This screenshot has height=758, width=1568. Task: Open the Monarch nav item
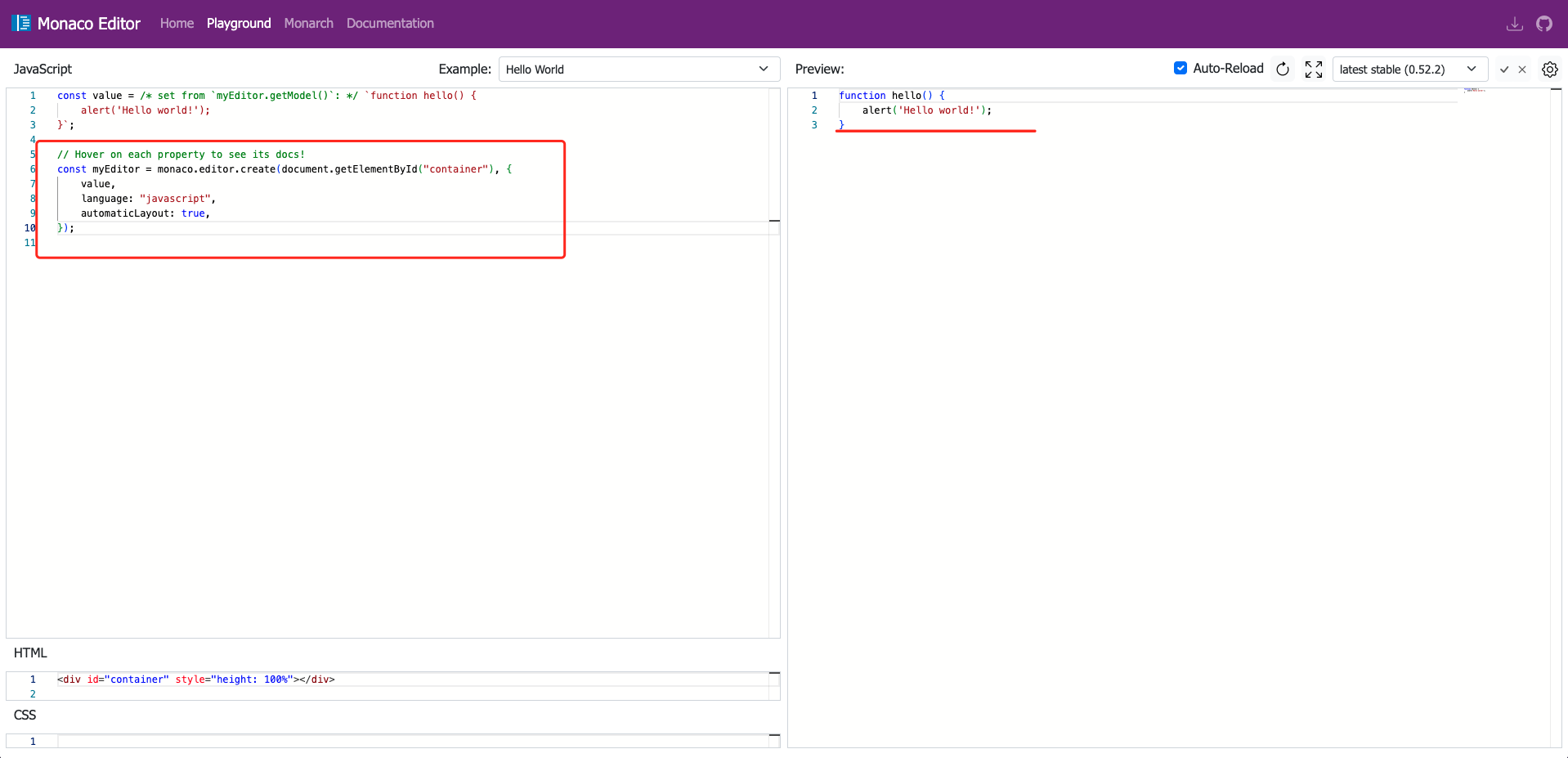coord(308,23)
